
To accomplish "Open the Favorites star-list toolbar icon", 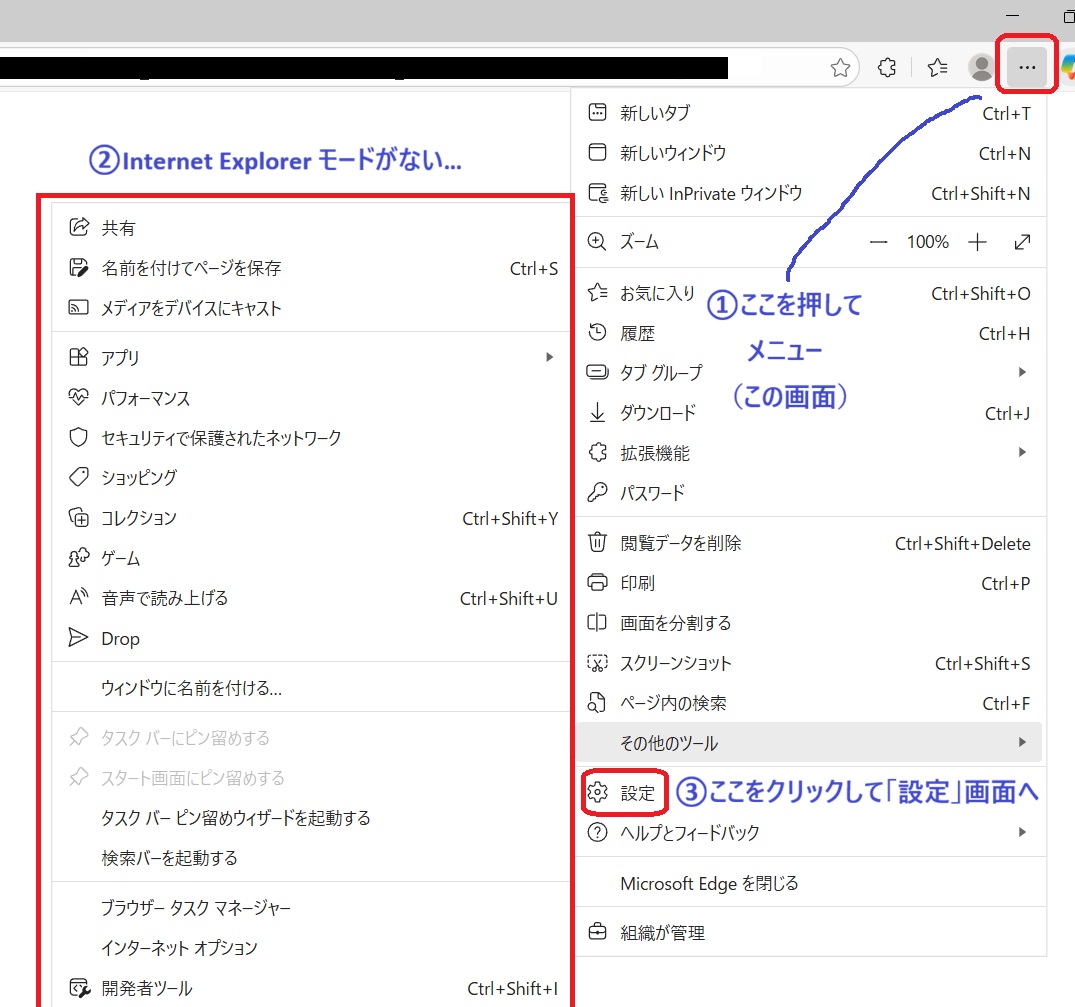I will pyautogui.click(x=937, y=68).
